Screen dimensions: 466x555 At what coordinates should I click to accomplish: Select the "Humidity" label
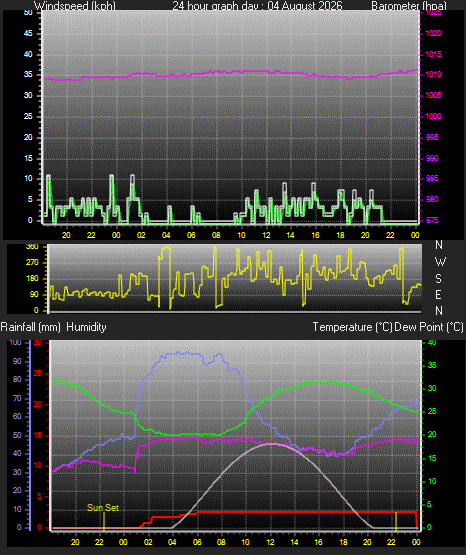tap(86, 327)
